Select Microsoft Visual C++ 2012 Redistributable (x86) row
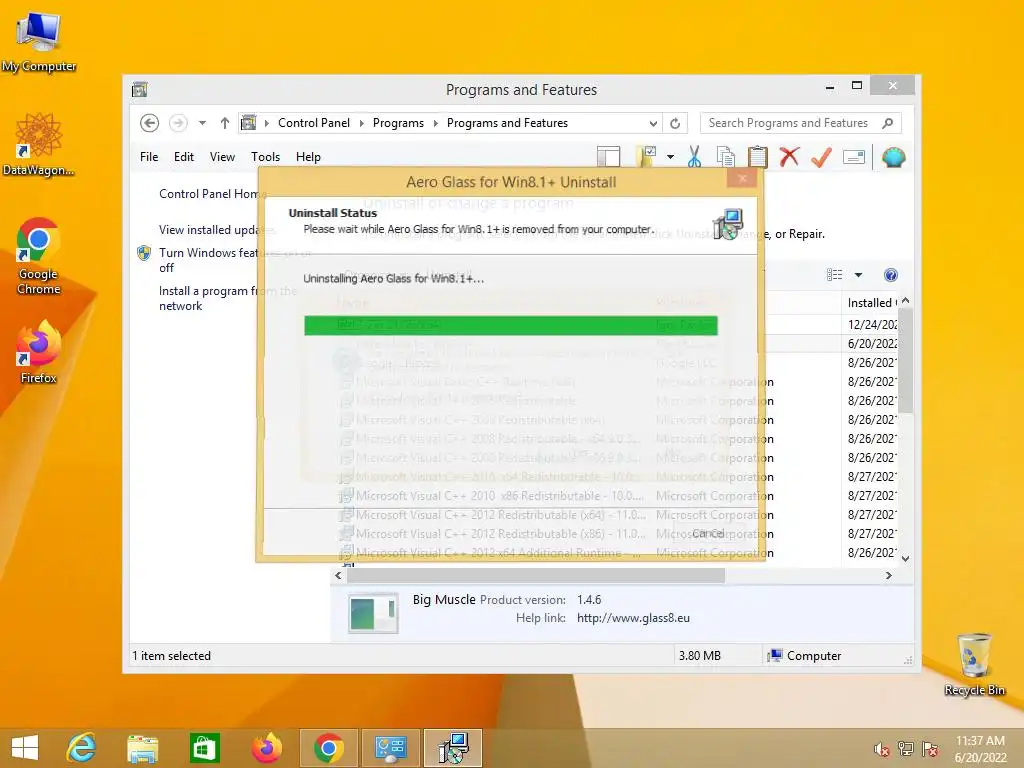This screenshot has width=1024, height=768. pos(617,534)
